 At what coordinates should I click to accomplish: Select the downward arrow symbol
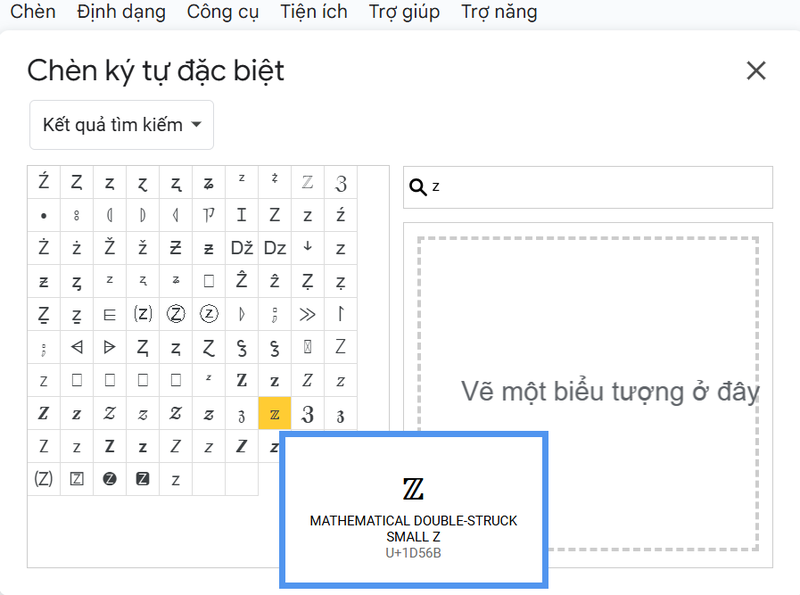[308, 248]
